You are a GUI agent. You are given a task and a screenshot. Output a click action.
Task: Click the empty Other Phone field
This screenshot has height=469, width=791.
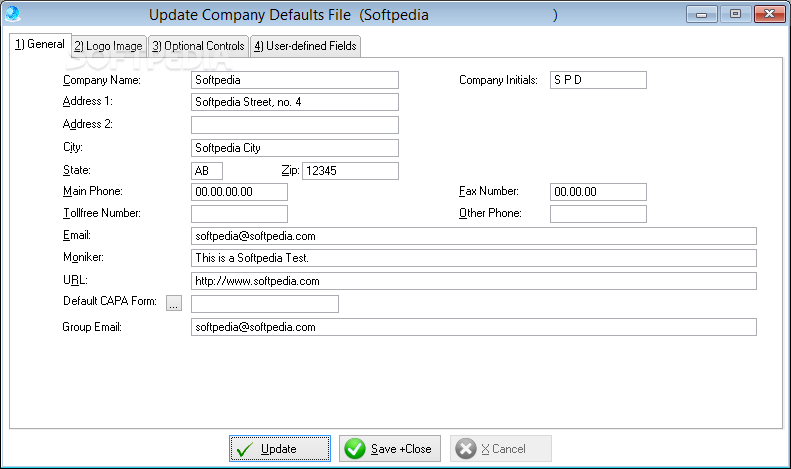(x=598, y=214)
